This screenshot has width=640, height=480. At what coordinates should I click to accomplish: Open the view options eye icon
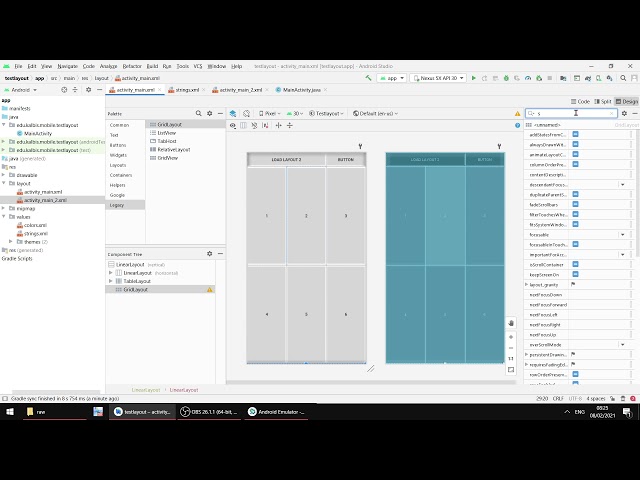tap(233, 125)
